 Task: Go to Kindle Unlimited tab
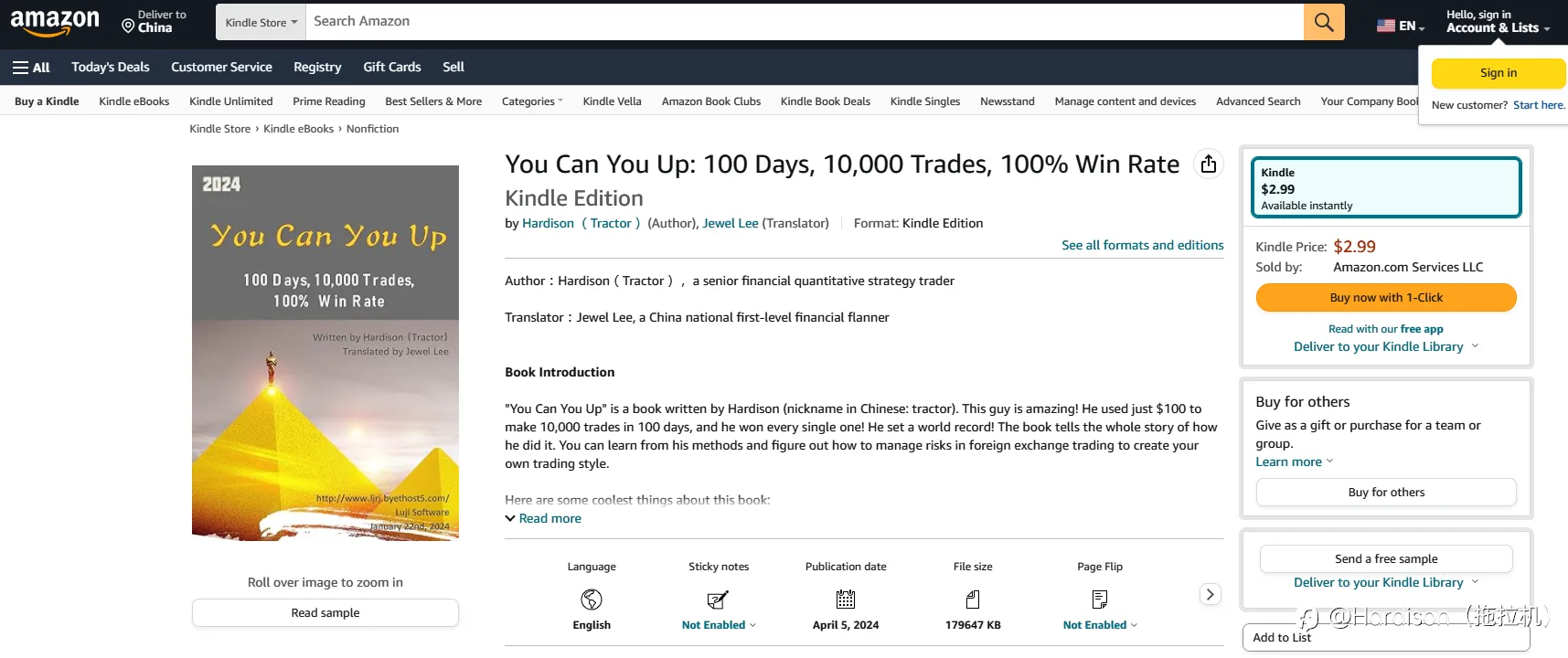point(231,101)
